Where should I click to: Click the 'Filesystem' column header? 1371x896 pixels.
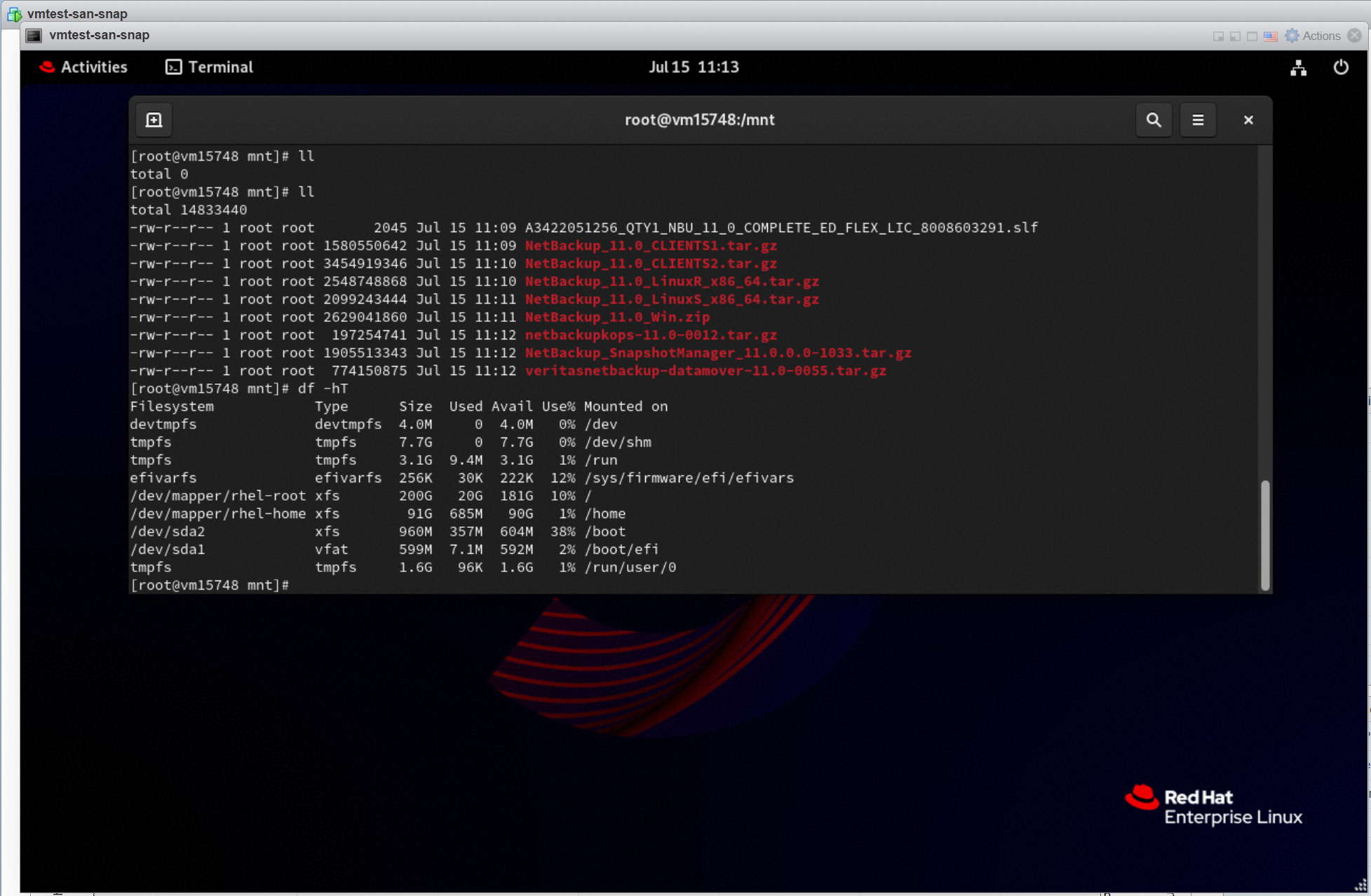pos(172,407)
